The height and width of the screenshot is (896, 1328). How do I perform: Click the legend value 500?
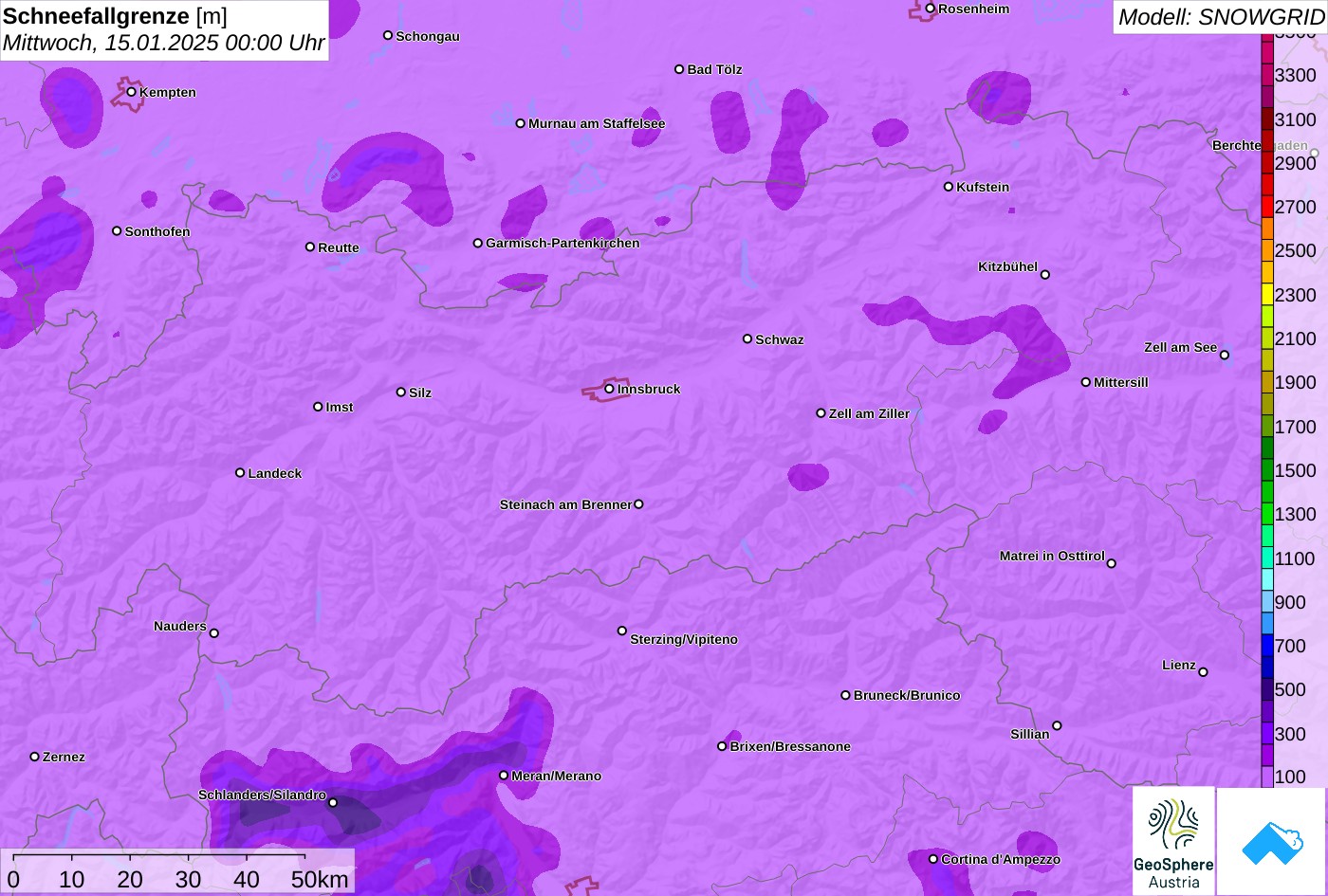(1290, 689)
